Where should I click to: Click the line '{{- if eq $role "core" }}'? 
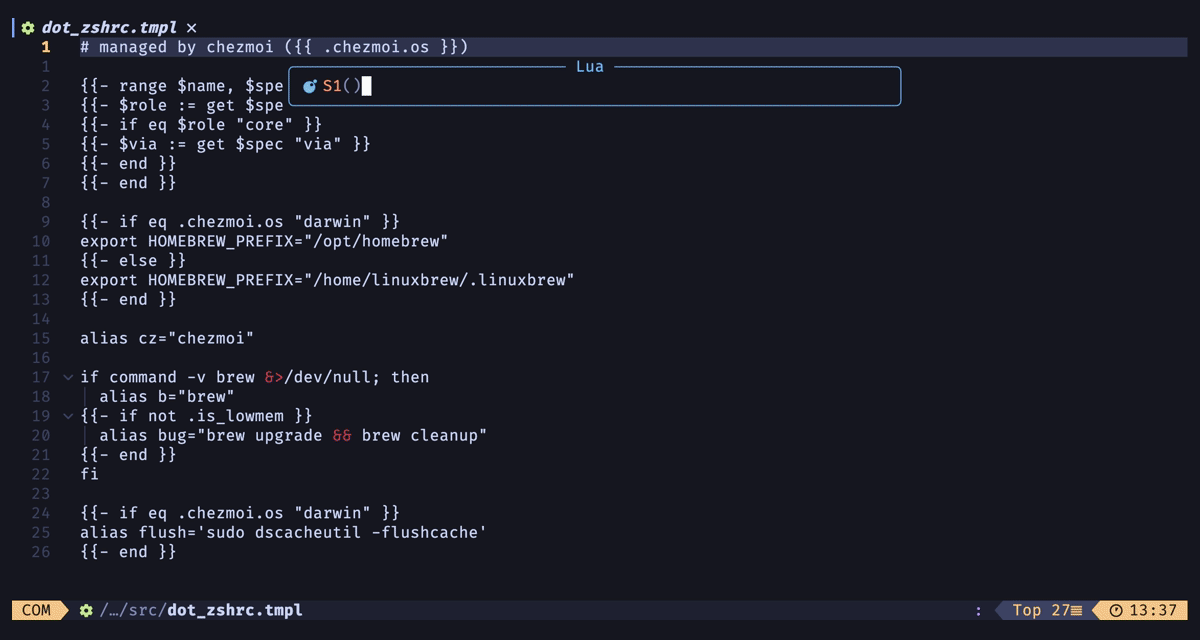click(201, 124)
